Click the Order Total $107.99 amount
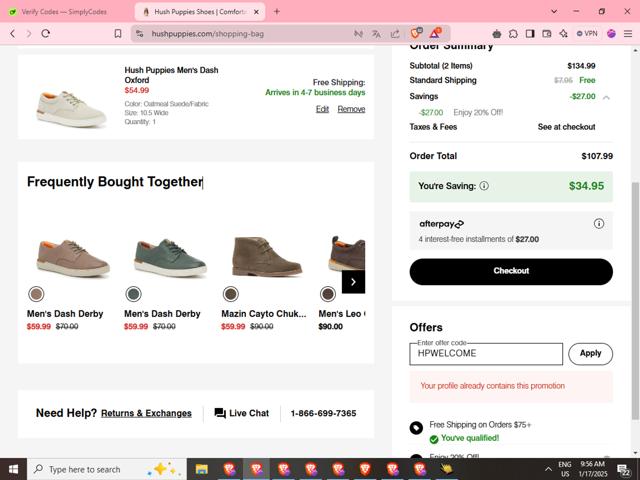 point(597,156)
